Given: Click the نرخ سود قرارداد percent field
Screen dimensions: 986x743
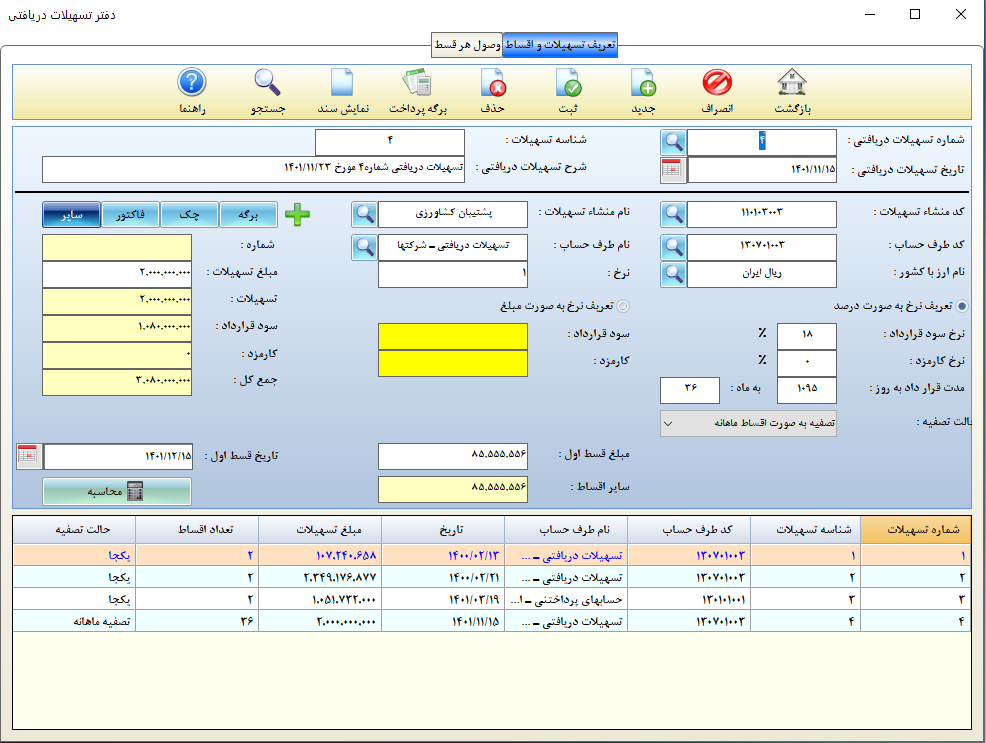Looking at the screenshot, I should click(x=806, y=336).
